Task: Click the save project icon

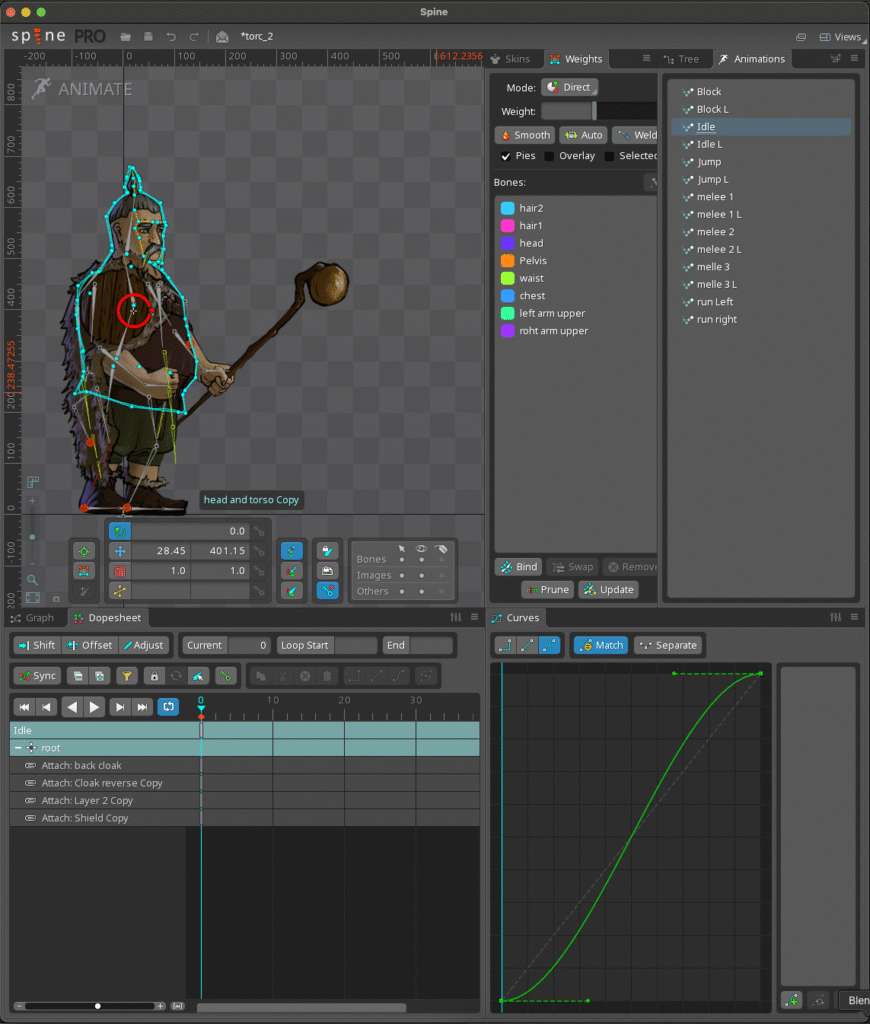Action: [148, 37]
